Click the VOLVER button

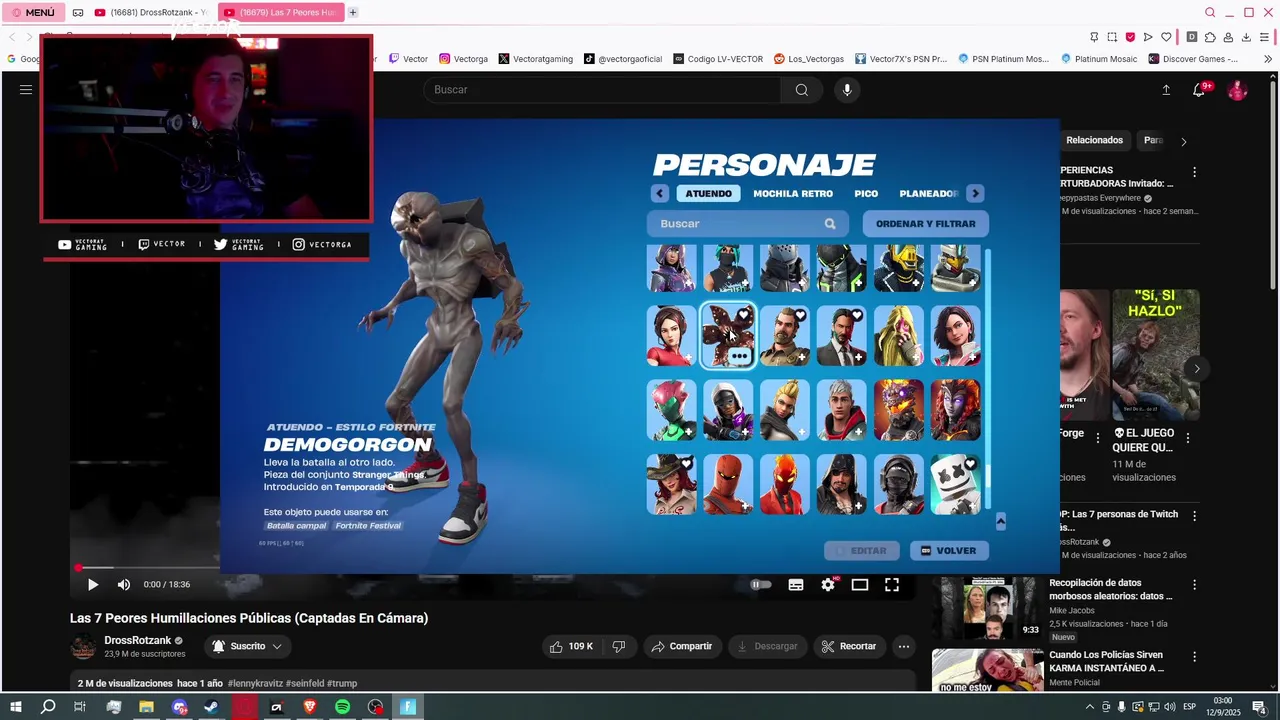[948, 551]
